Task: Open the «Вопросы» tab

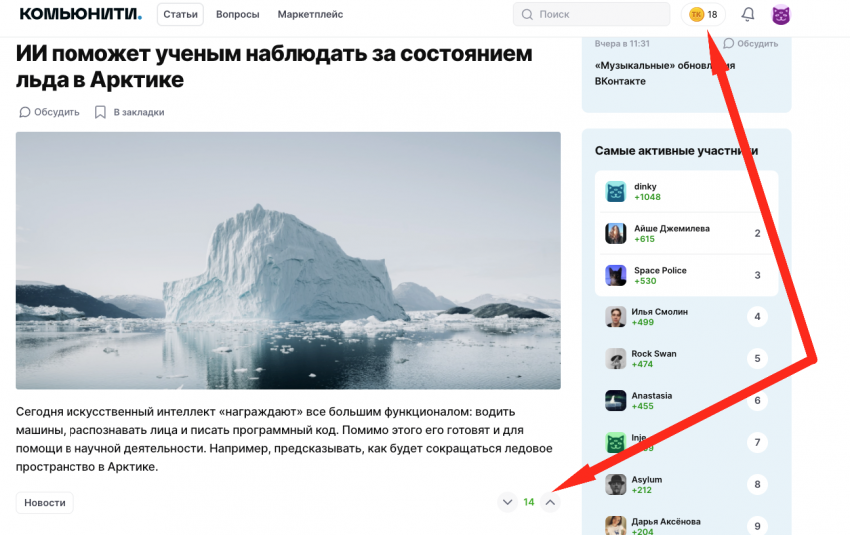Action: [237, 15]
